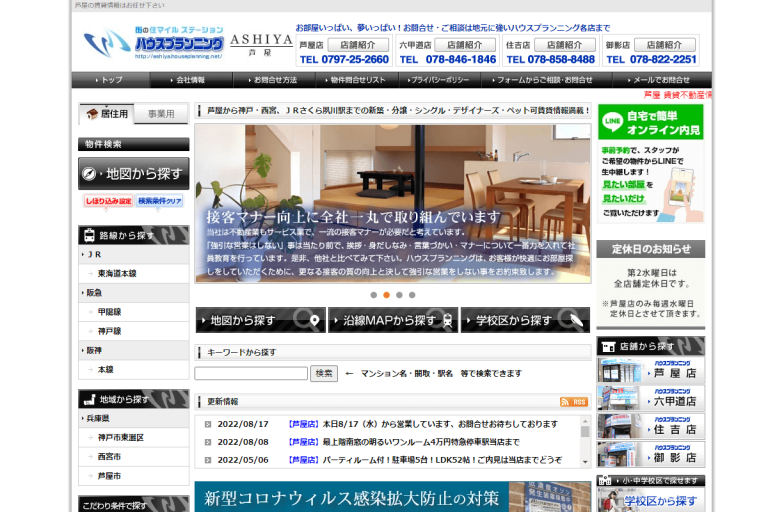
Task: Click しぼり込み設定 red button
Action: [x=108, y=201]
